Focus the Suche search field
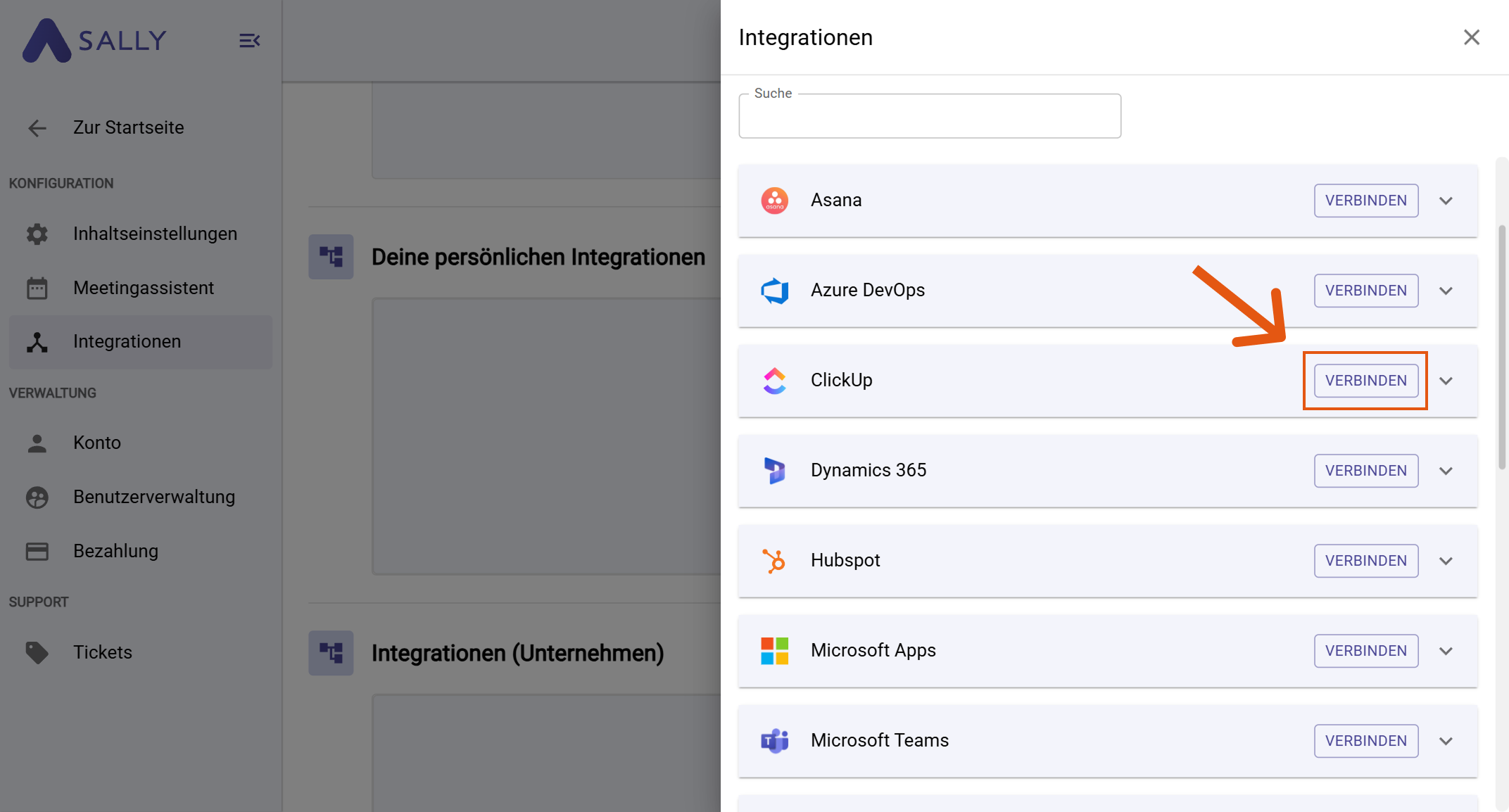 click(930, 116)
